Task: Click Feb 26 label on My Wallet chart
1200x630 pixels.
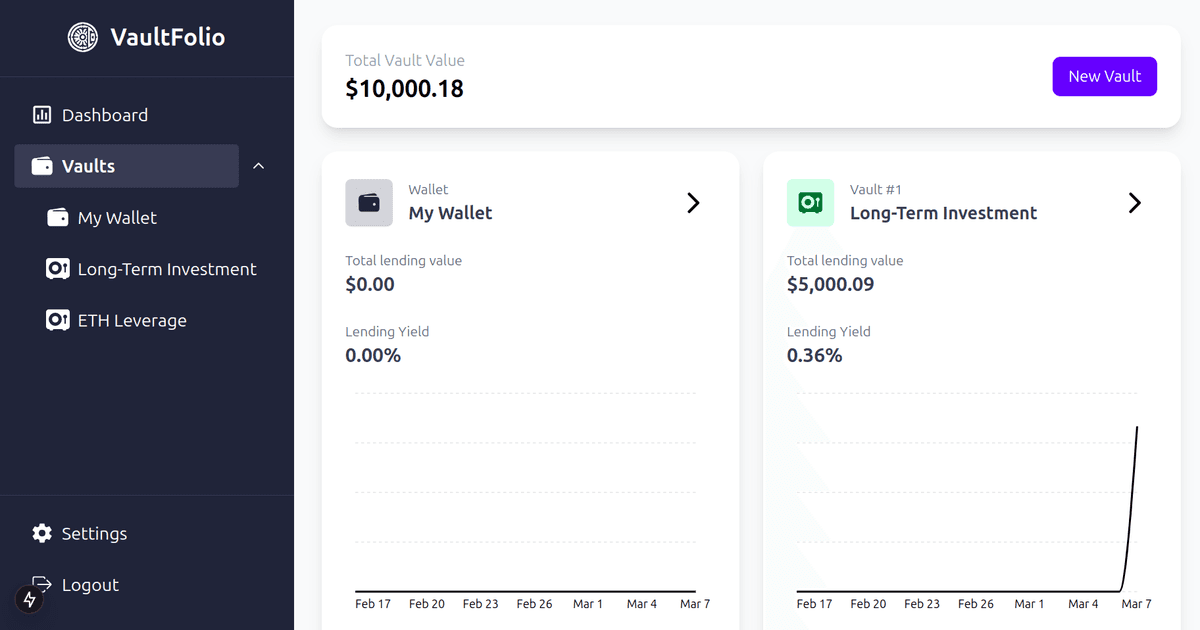Action: click(x=534, y=604)
